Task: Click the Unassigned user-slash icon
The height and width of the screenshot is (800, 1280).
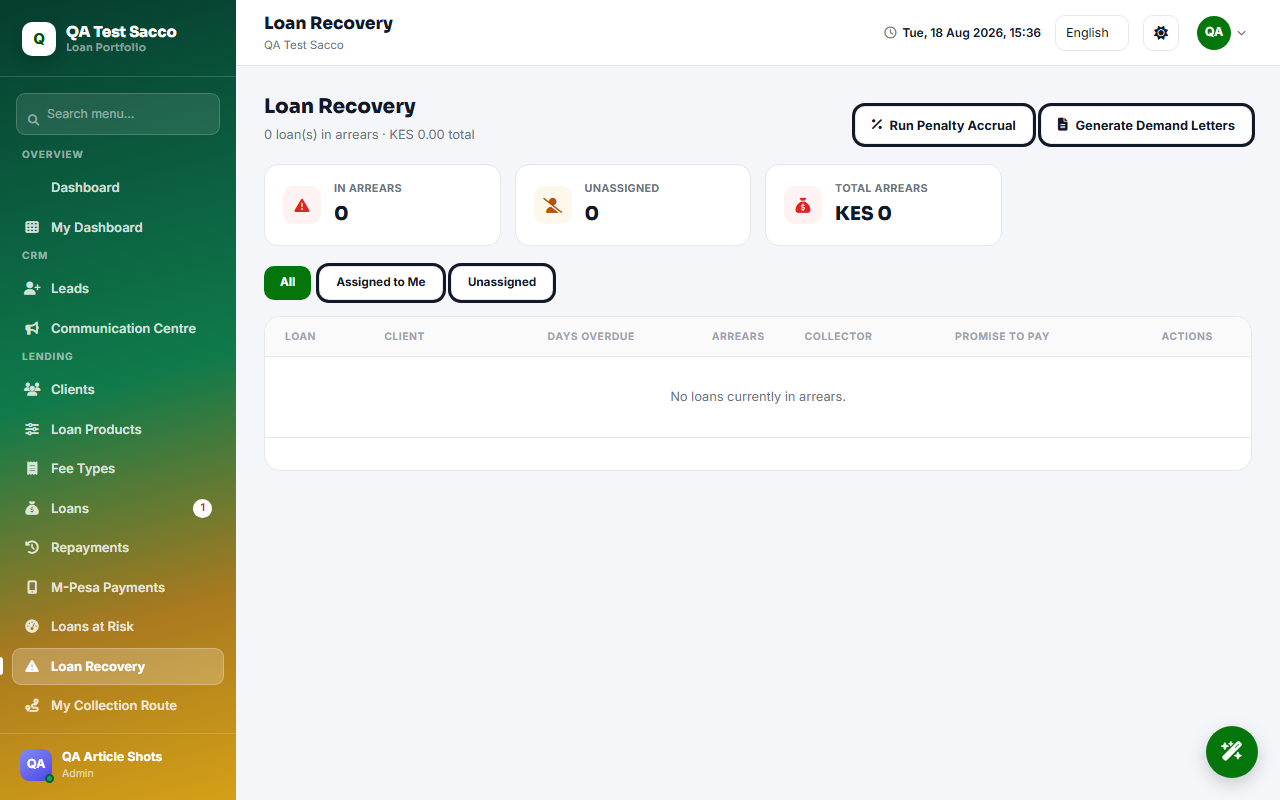Action: (x=552, y=205)
